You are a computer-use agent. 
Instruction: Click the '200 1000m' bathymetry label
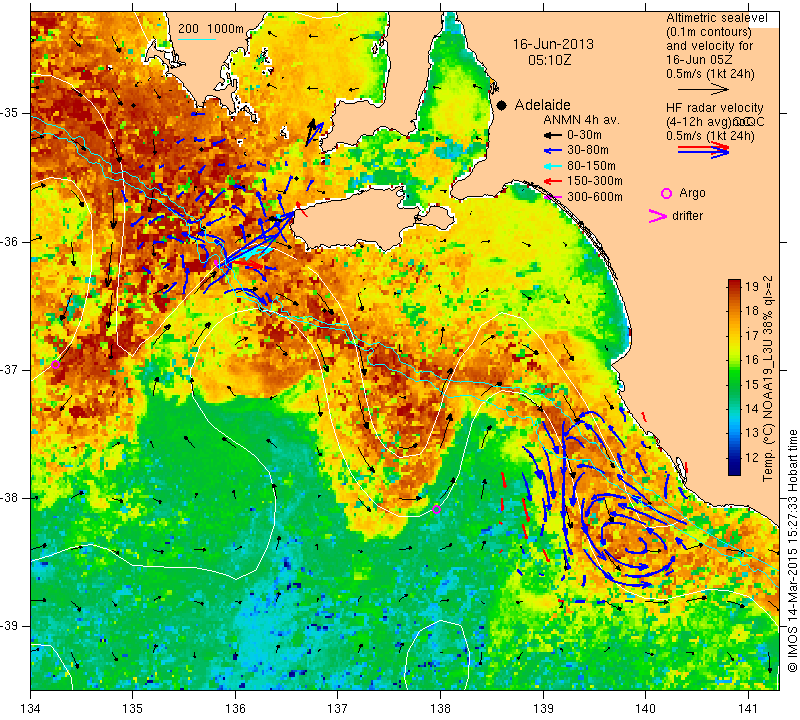pyautogui.click(x=211, y=29)
